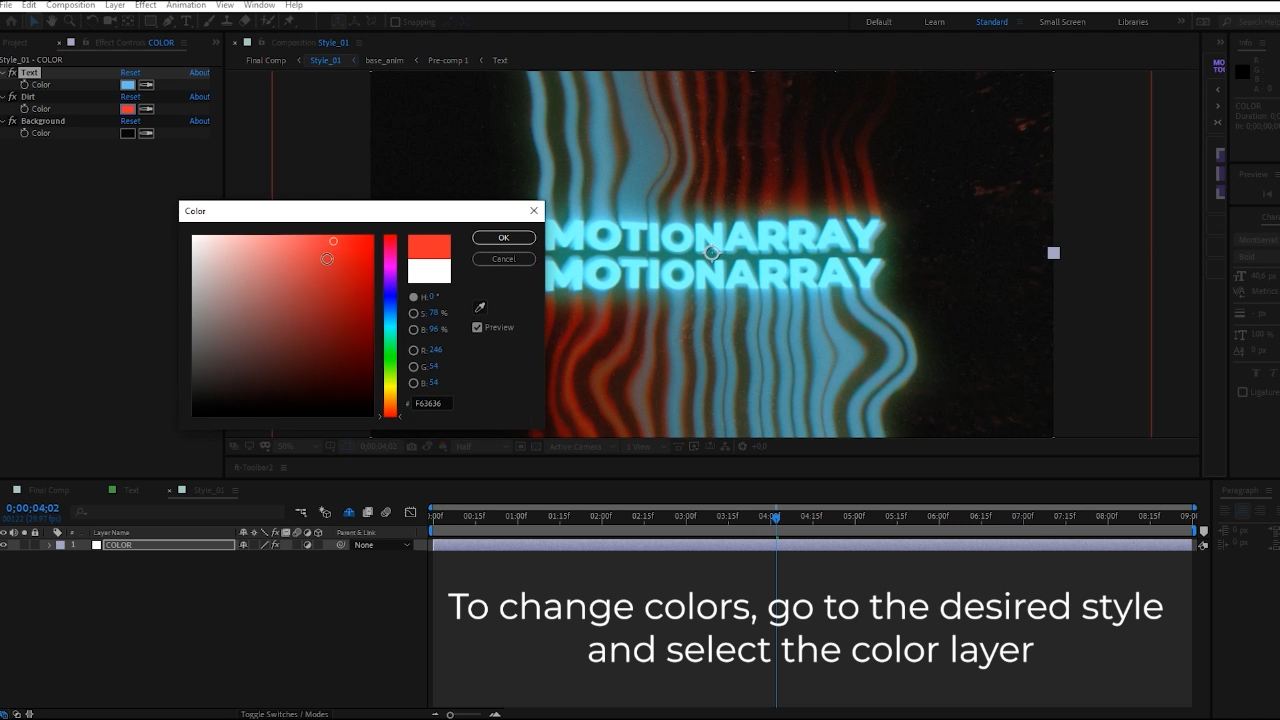
Task: Confirm color with OK button
Action: coord(503,238)
